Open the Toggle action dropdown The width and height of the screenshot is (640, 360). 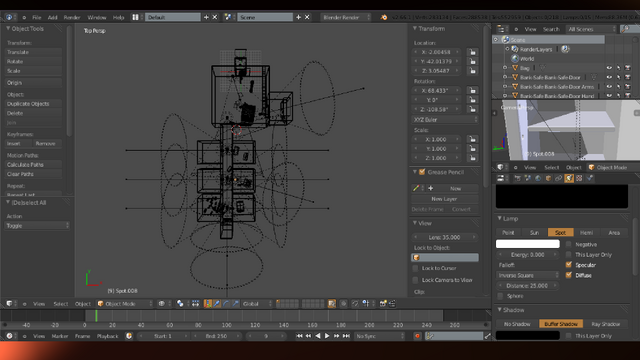[37, 225]
